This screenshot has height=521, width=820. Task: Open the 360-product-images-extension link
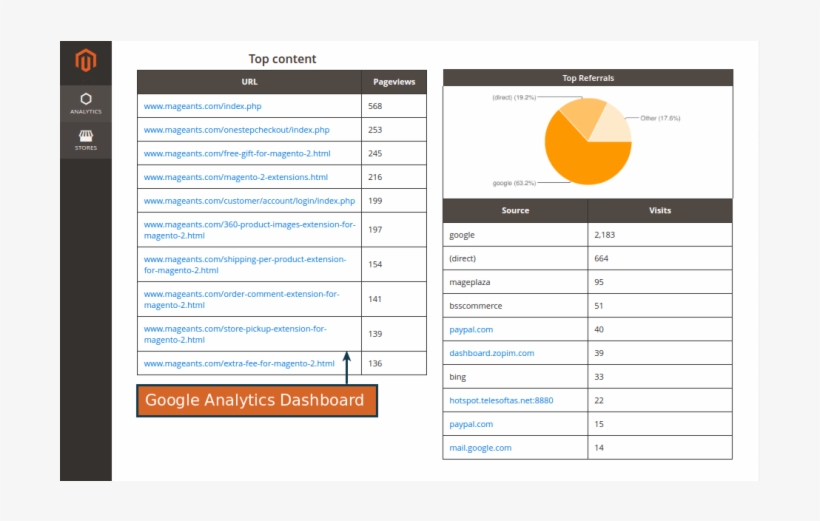(249, 230)
